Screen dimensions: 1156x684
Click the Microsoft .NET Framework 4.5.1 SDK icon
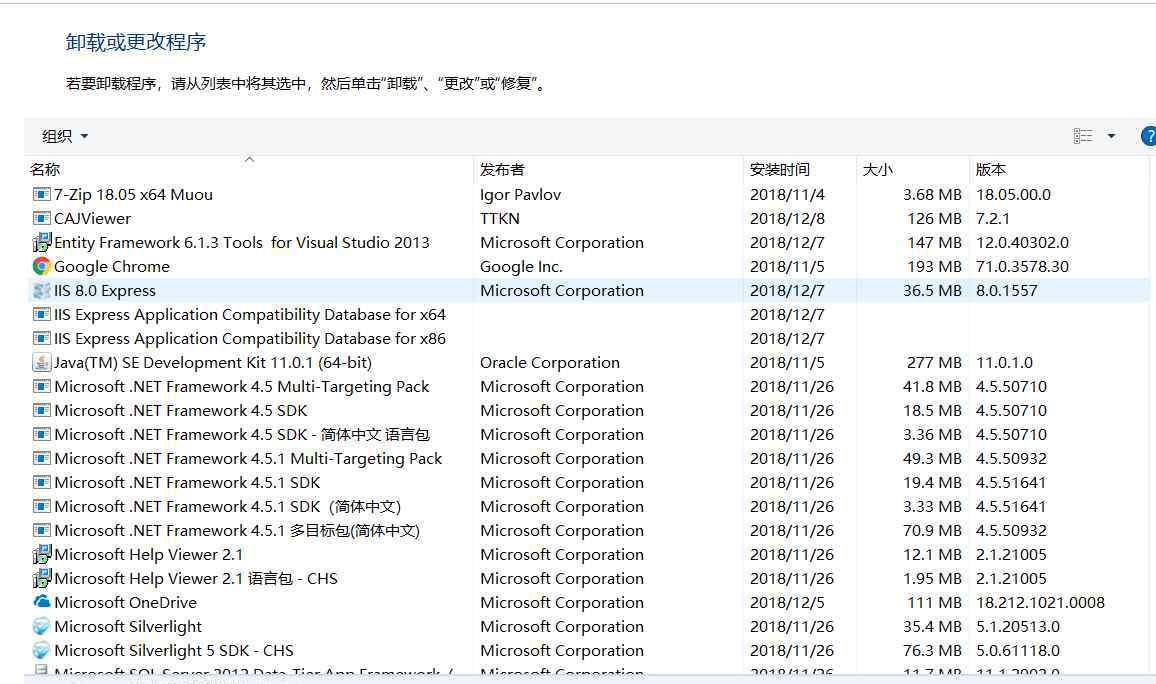pos(42,482)
